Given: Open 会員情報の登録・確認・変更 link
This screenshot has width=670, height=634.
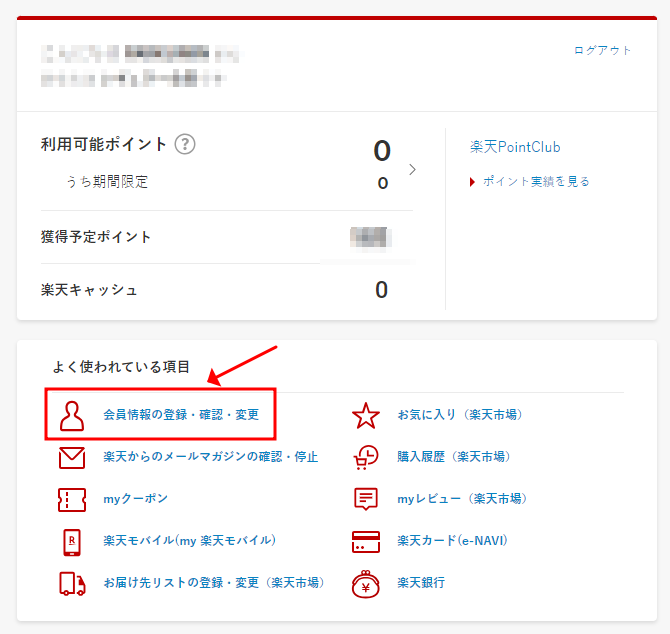Looking at the screenshot, I should pos(181,414).
